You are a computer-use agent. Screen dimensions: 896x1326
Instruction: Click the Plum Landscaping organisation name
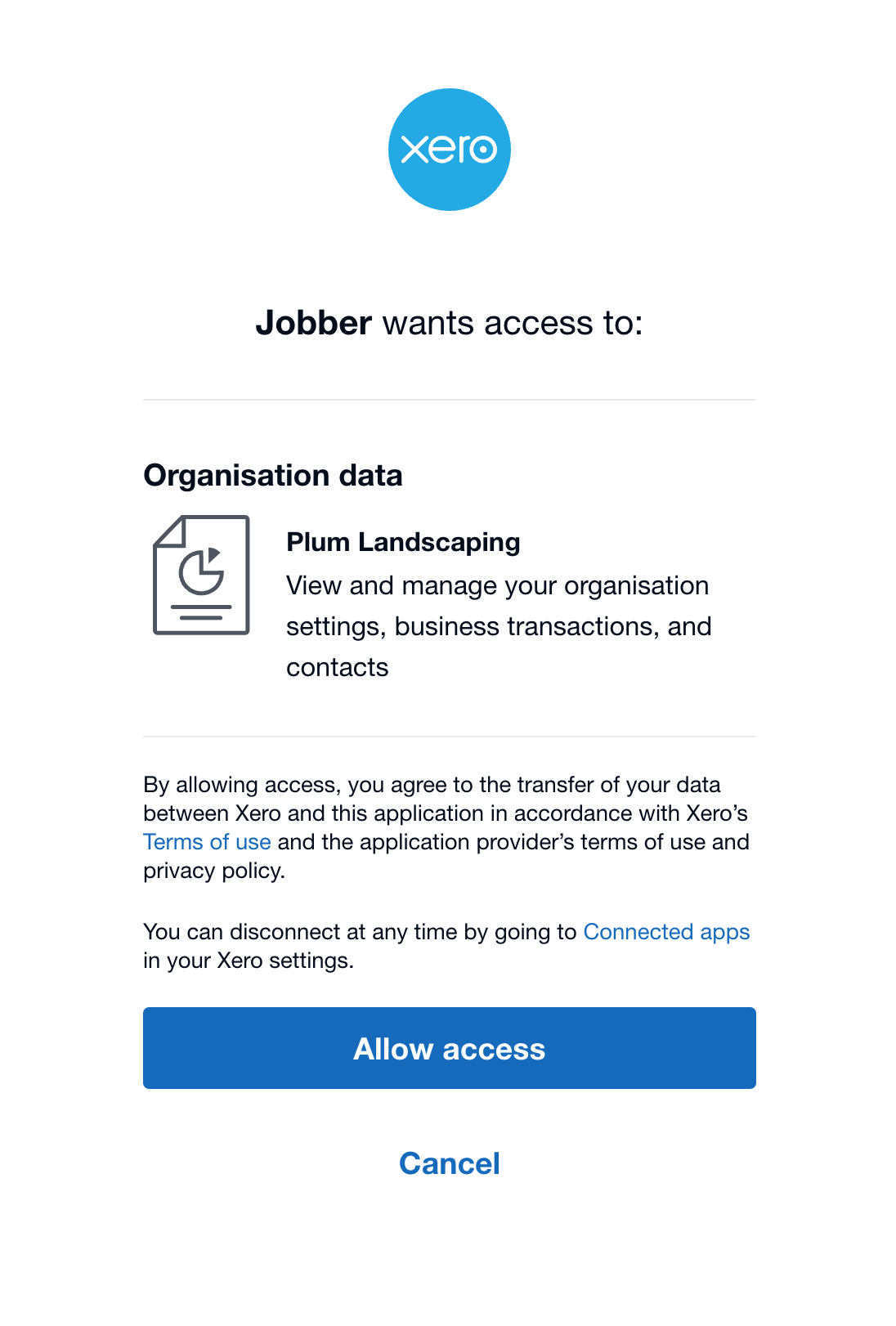[403, 542]
